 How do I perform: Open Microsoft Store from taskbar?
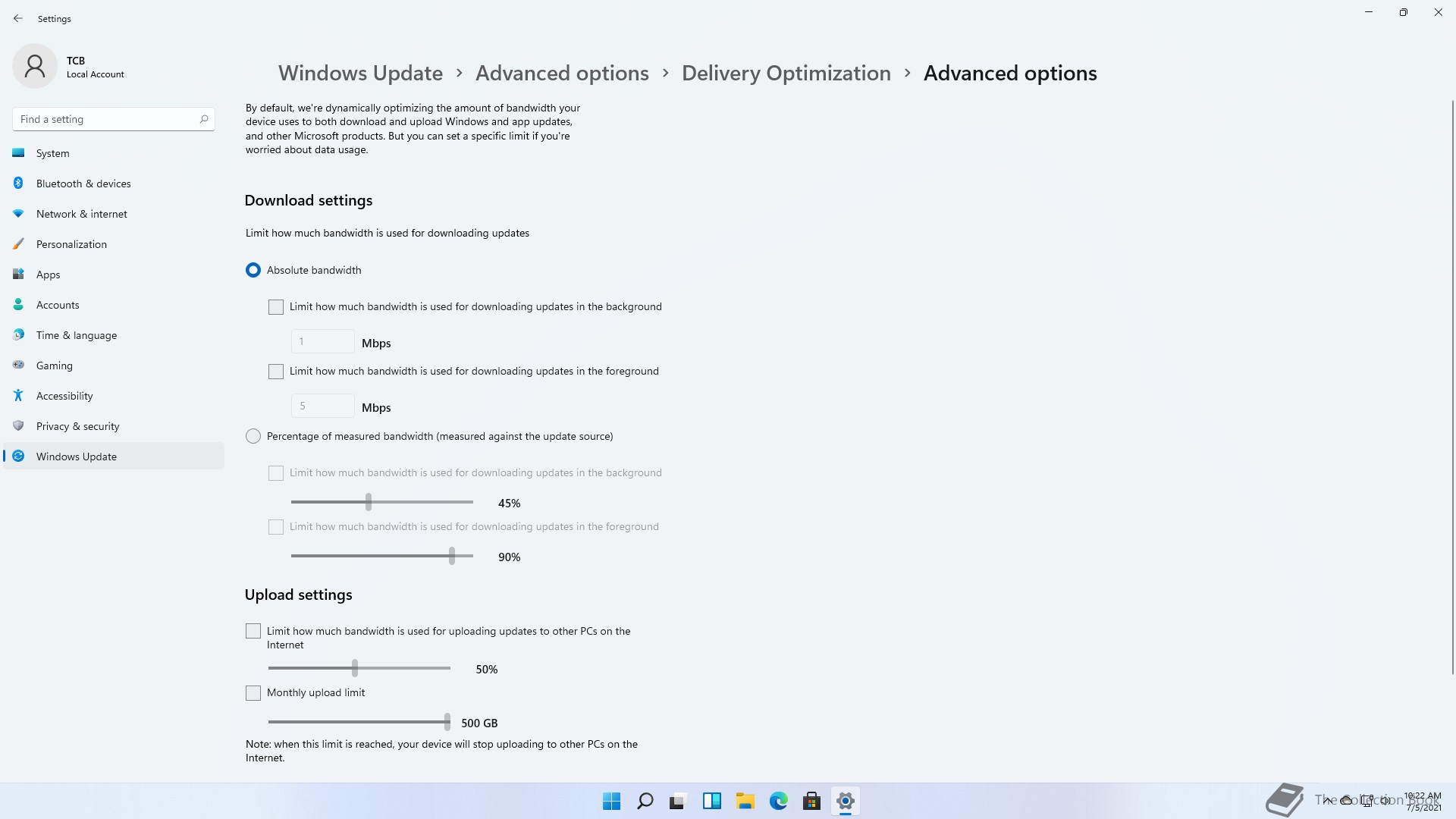(x=811, y=801)
